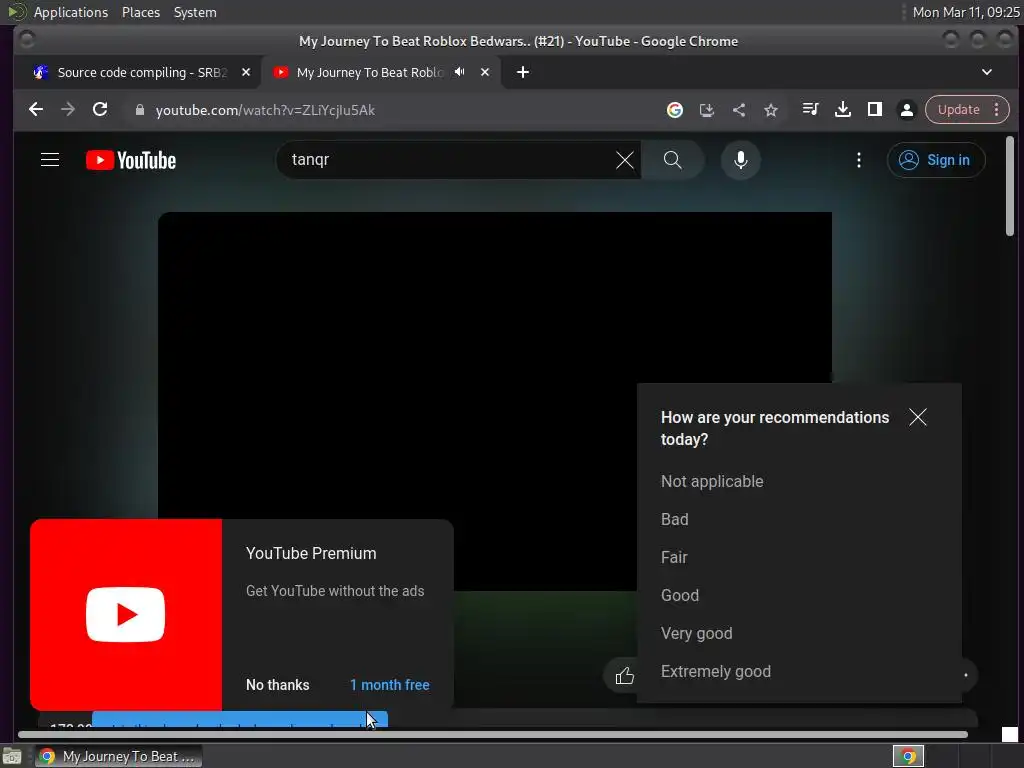Click the Sign in button
The height and width of the screenshot is (768, 1024).
[x=936, y=160]
